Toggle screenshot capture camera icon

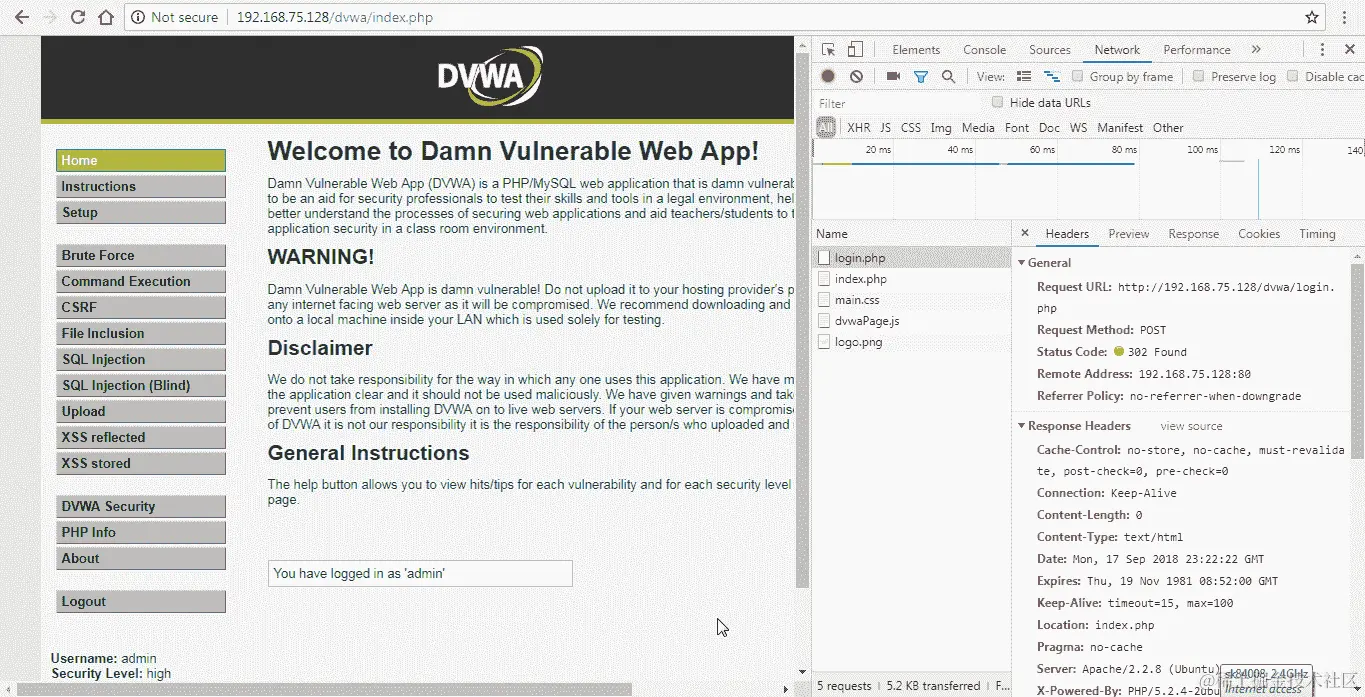click(x=893, y=76)
